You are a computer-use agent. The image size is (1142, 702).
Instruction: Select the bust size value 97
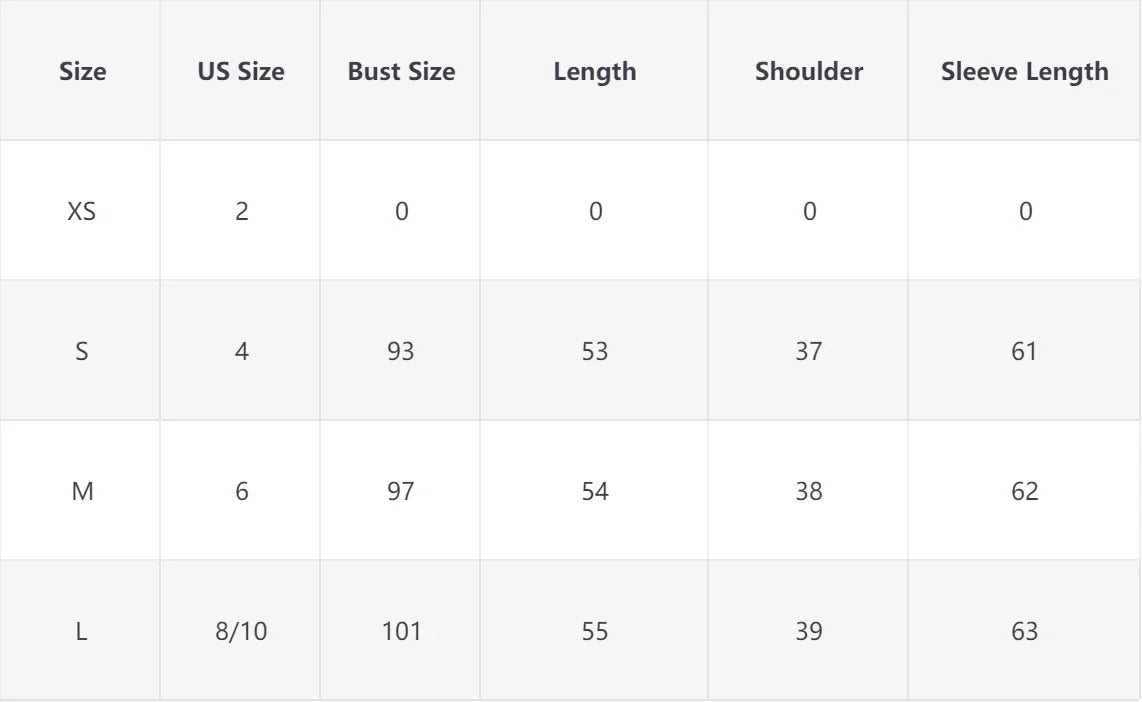pos(401,492)
